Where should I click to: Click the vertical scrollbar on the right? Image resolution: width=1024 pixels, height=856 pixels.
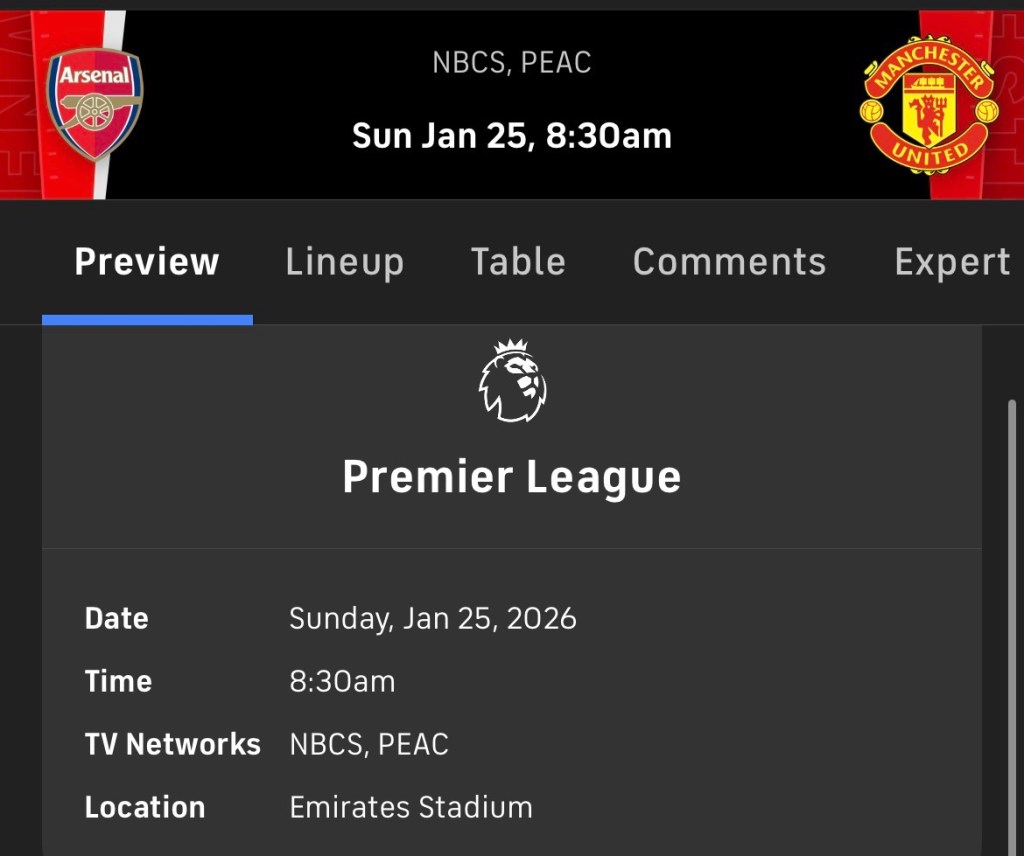coord(1012,600)
